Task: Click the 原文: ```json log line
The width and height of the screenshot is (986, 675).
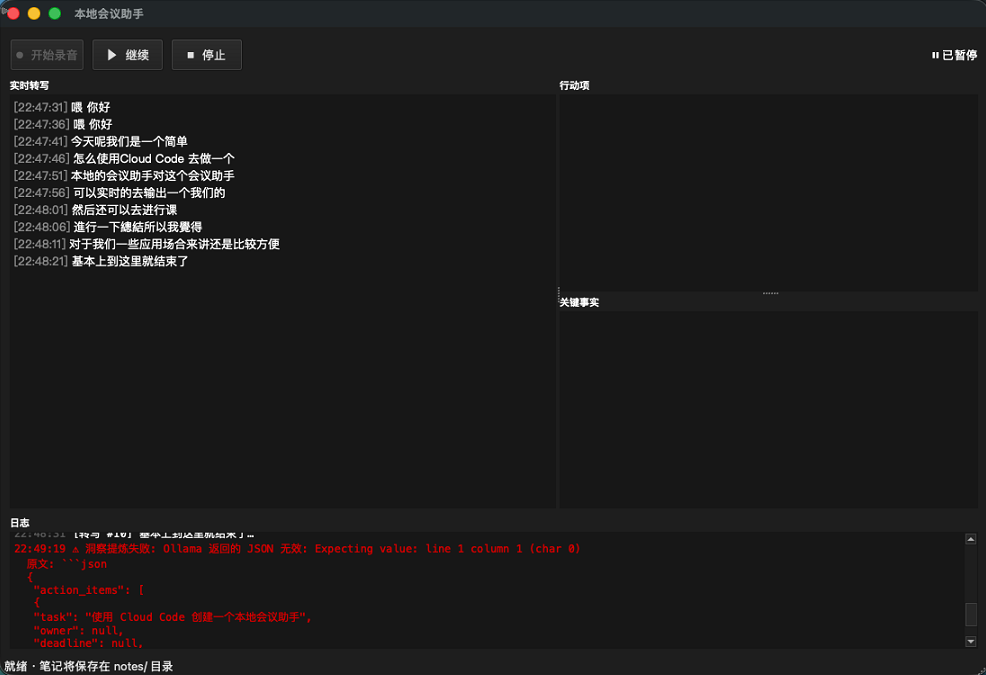Action: 67,564
